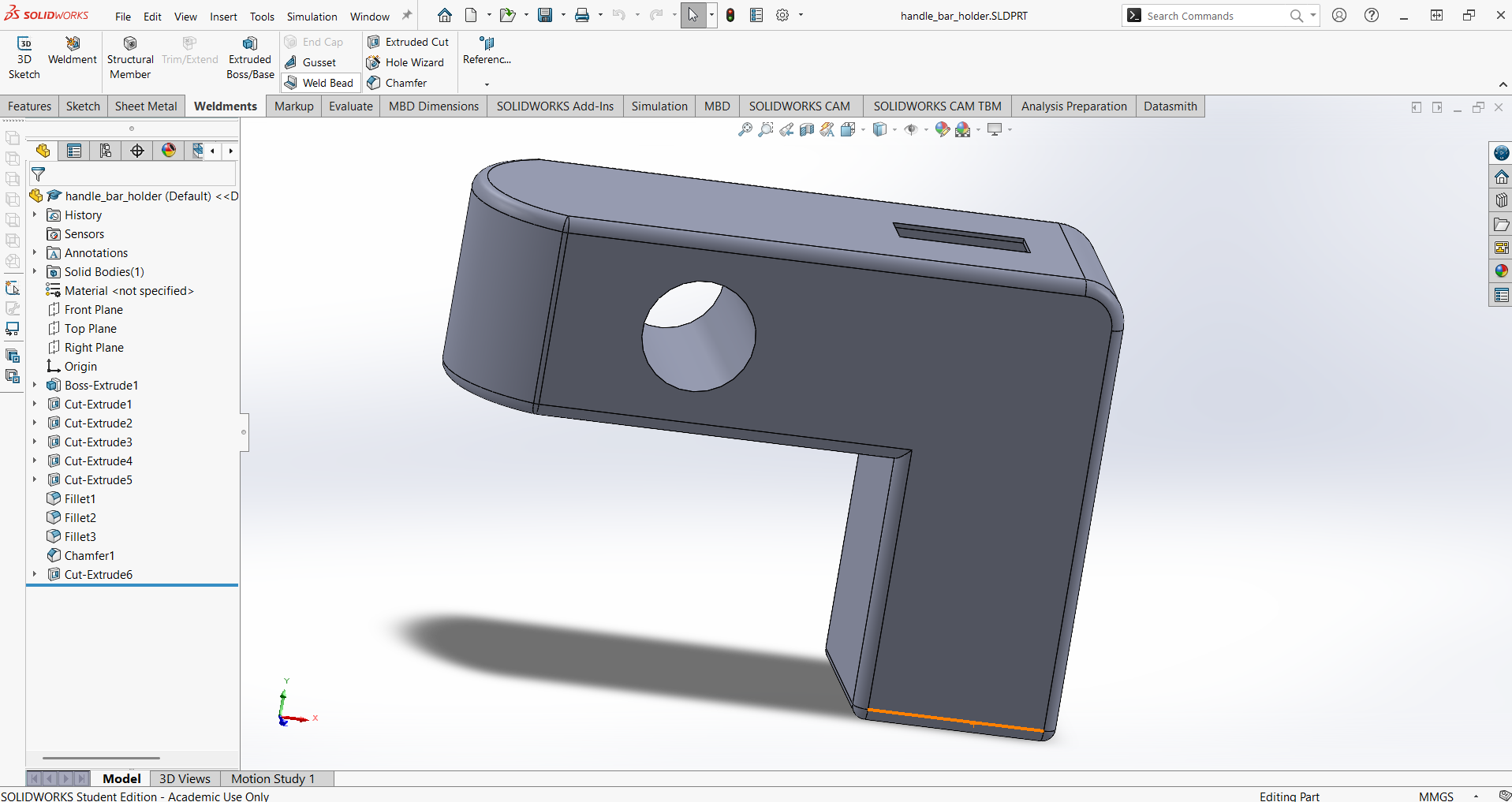Open the File menu
Image resolution: width=1512 pixels, height=802 pixels.
[x=123, y=17]
